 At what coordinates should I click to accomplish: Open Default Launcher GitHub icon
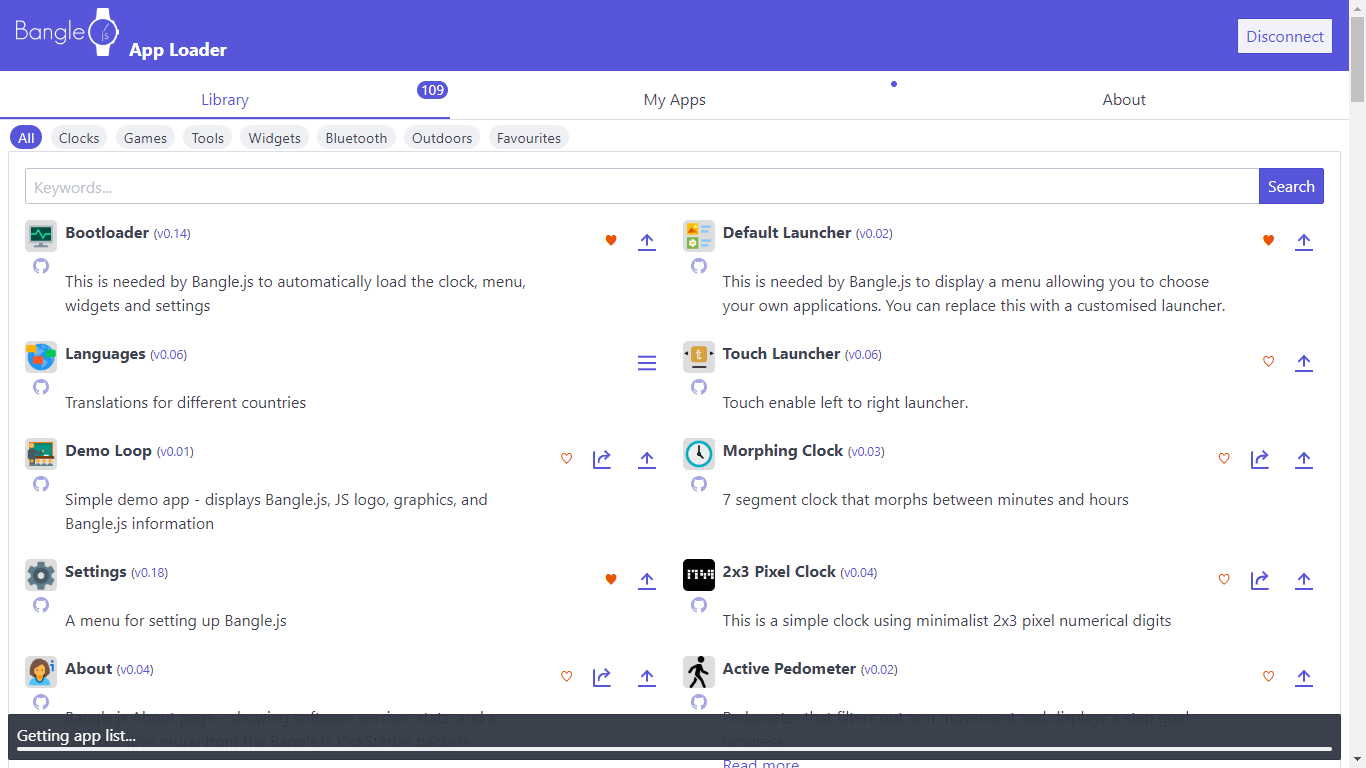699,266
